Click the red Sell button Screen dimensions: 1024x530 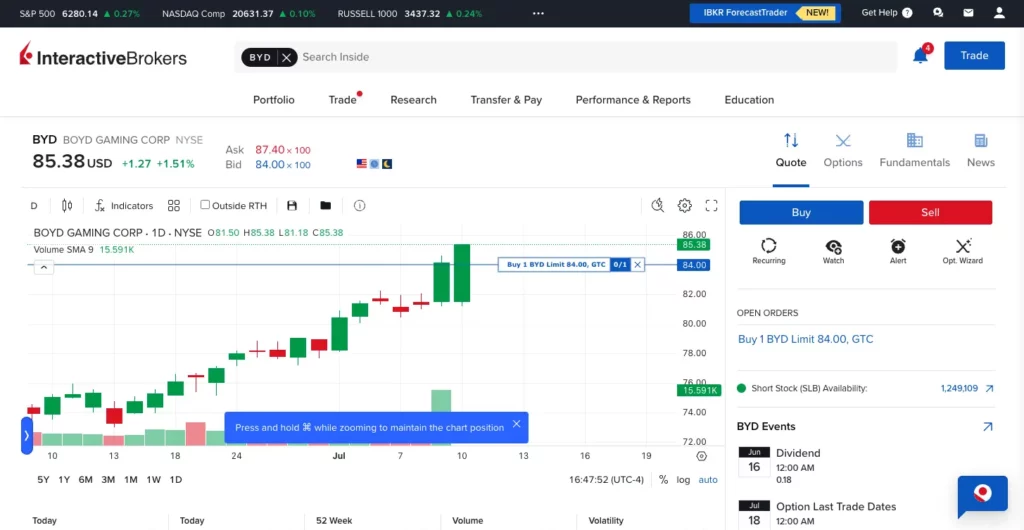pos(930,212)
